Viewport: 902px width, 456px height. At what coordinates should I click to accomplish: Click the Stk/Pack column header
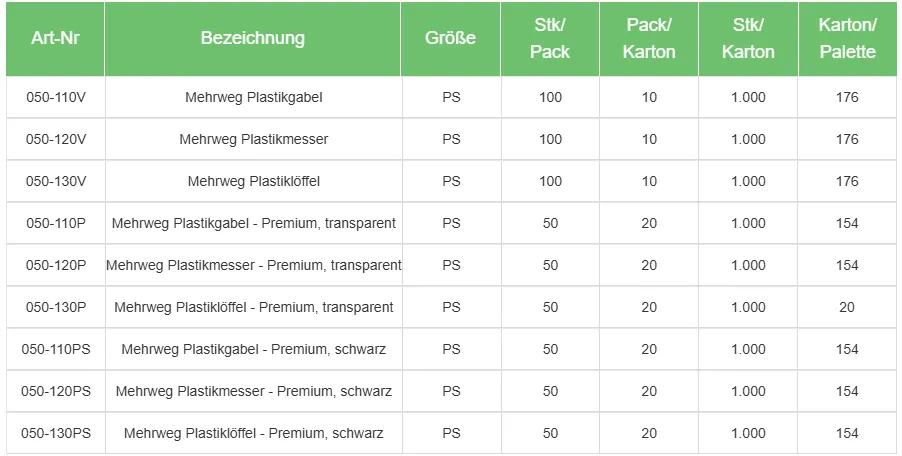[x=550, y=40]
